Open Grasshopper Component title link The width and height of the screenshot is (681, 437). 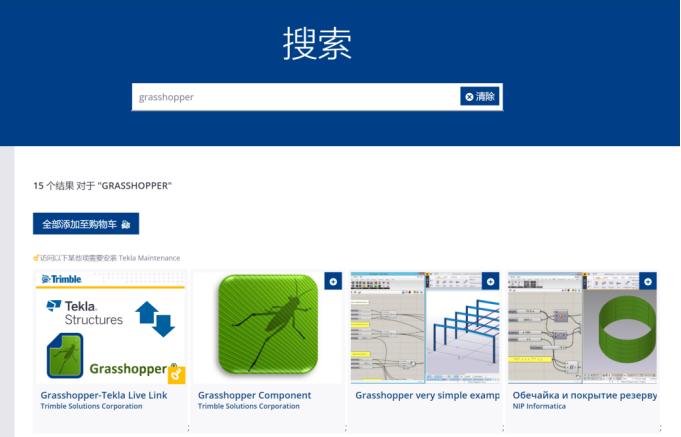coord(255,395)
